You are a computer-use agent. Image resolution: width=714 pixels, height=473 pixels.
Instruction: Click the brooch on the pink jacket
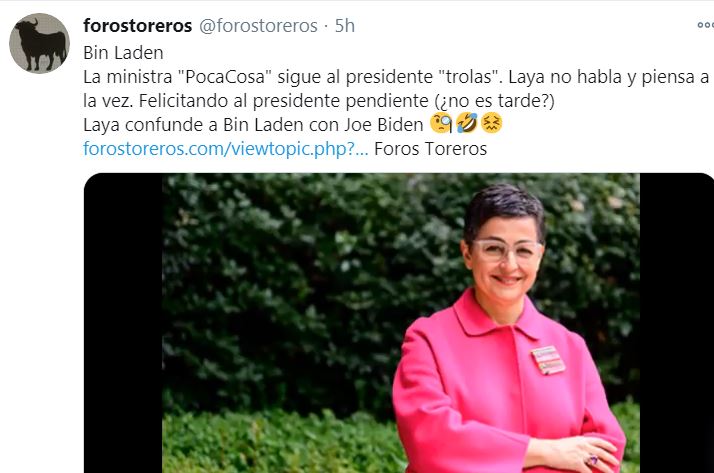(548, 360)
